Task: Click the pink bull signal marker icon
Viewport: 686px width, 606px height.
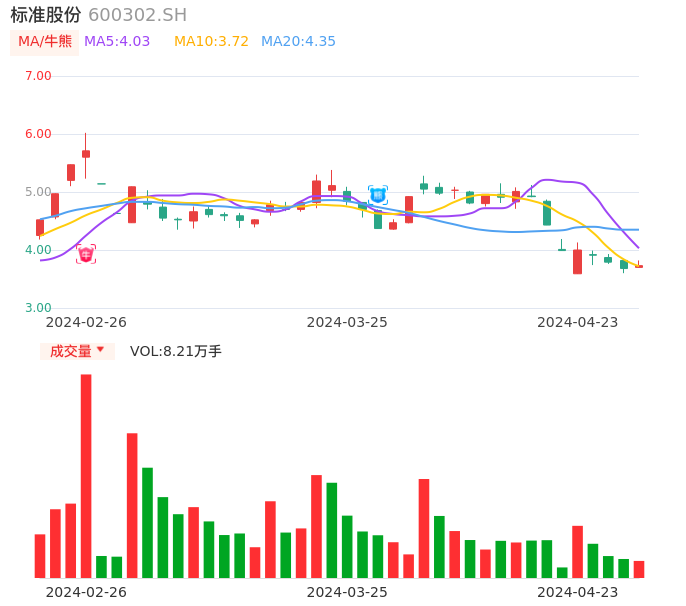Action: 86,254
